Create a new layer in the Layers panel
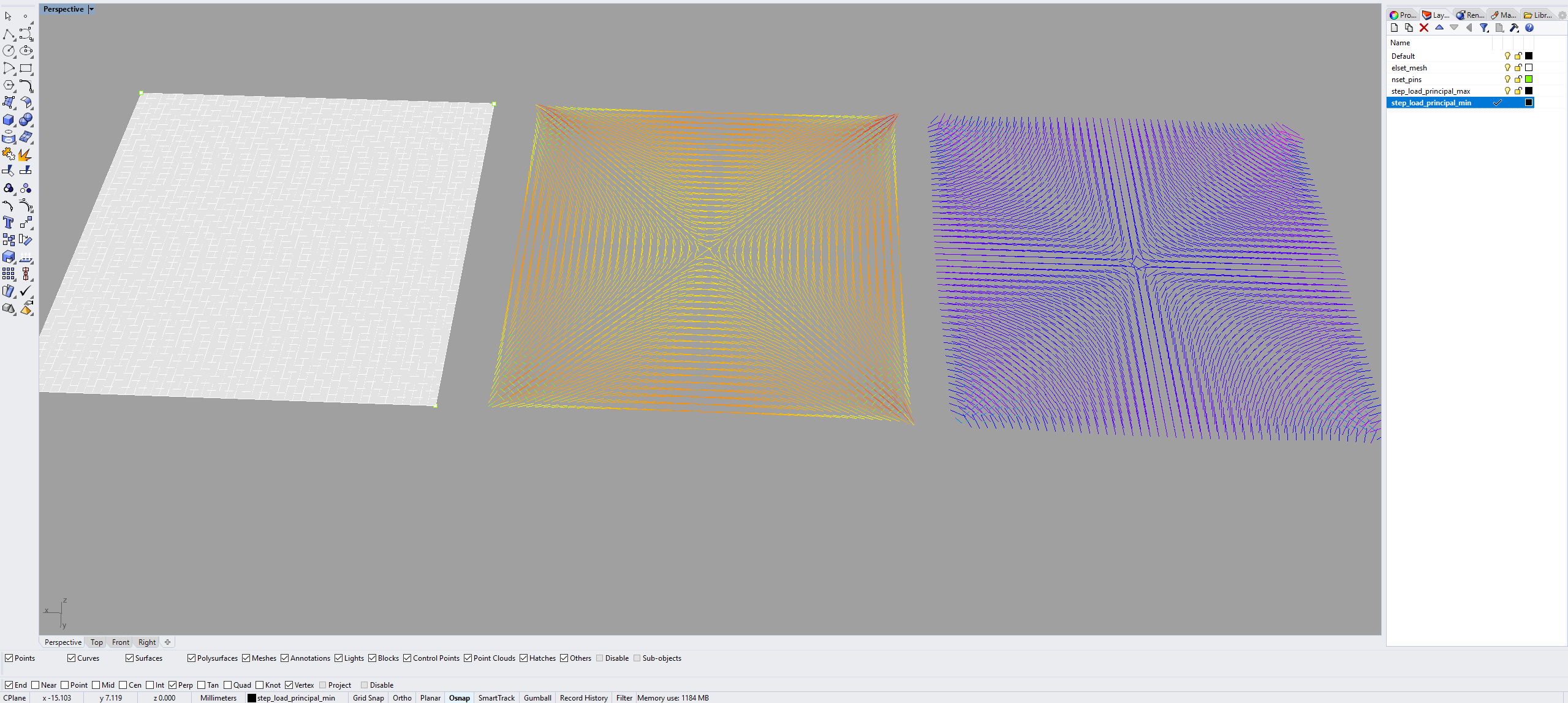Image resolution: width=1568 pixels, height=703 pixels. (1394, 28)
